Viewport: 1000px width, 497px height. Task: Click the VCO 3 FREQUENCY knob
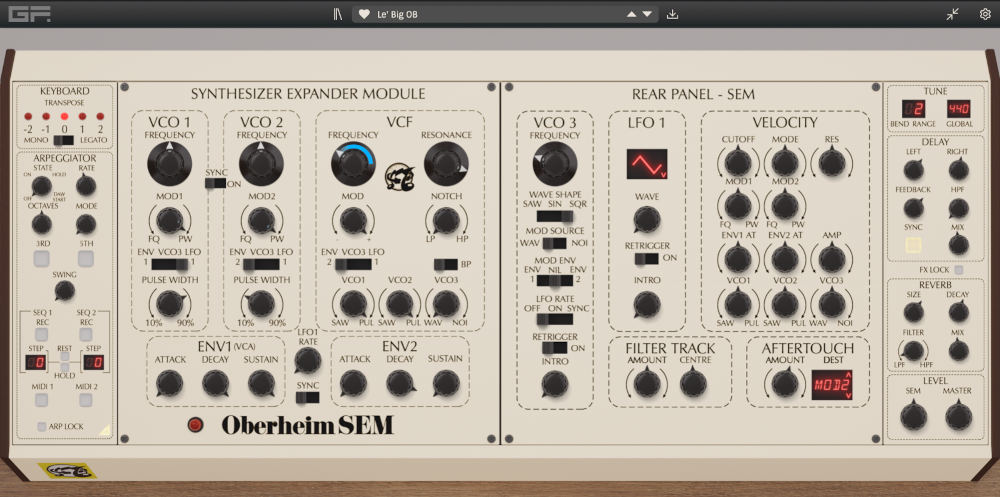click(x=554, y=163)
